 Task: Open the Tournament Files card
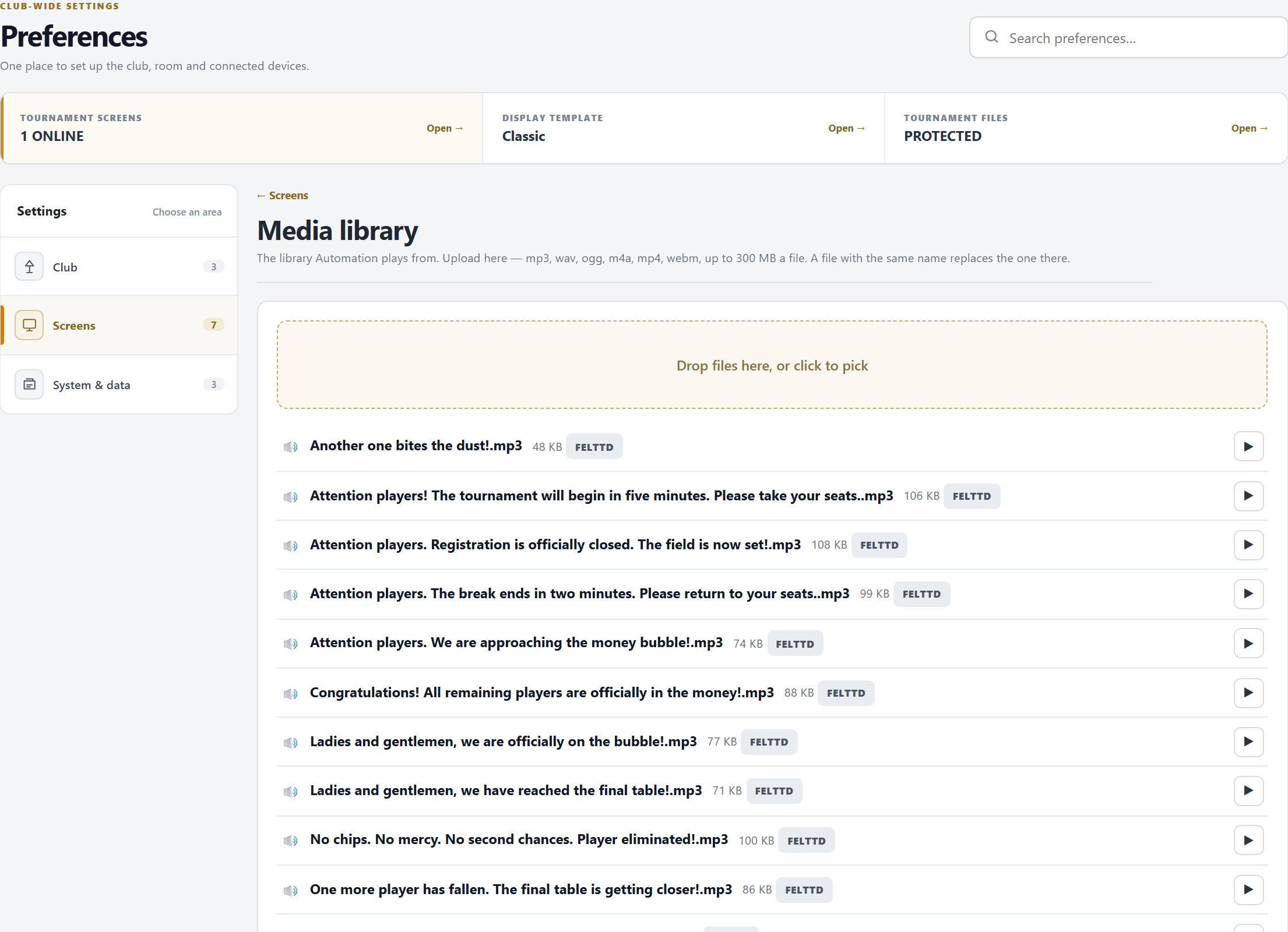[1086, 128]
